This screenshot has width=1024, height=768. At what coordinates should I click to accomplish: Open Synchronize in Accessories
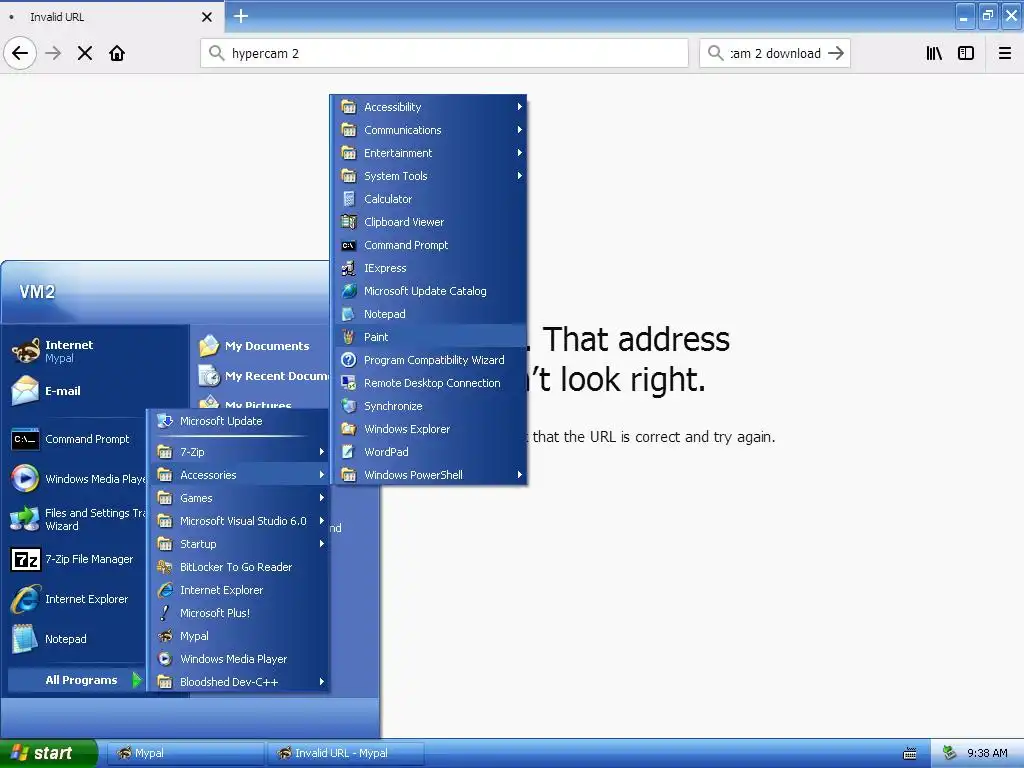429,406
